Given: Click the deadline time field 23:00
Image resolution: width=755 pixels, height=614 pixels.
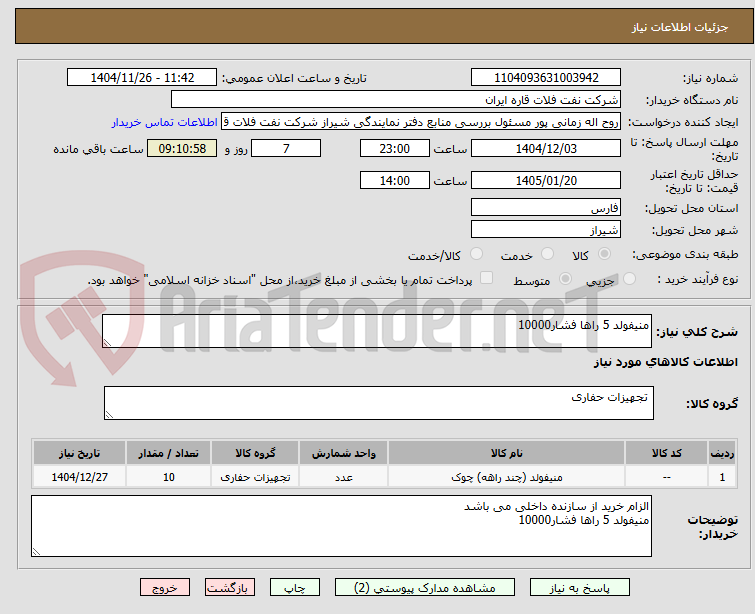Looking at the screenshot, I should coord(394,148).
